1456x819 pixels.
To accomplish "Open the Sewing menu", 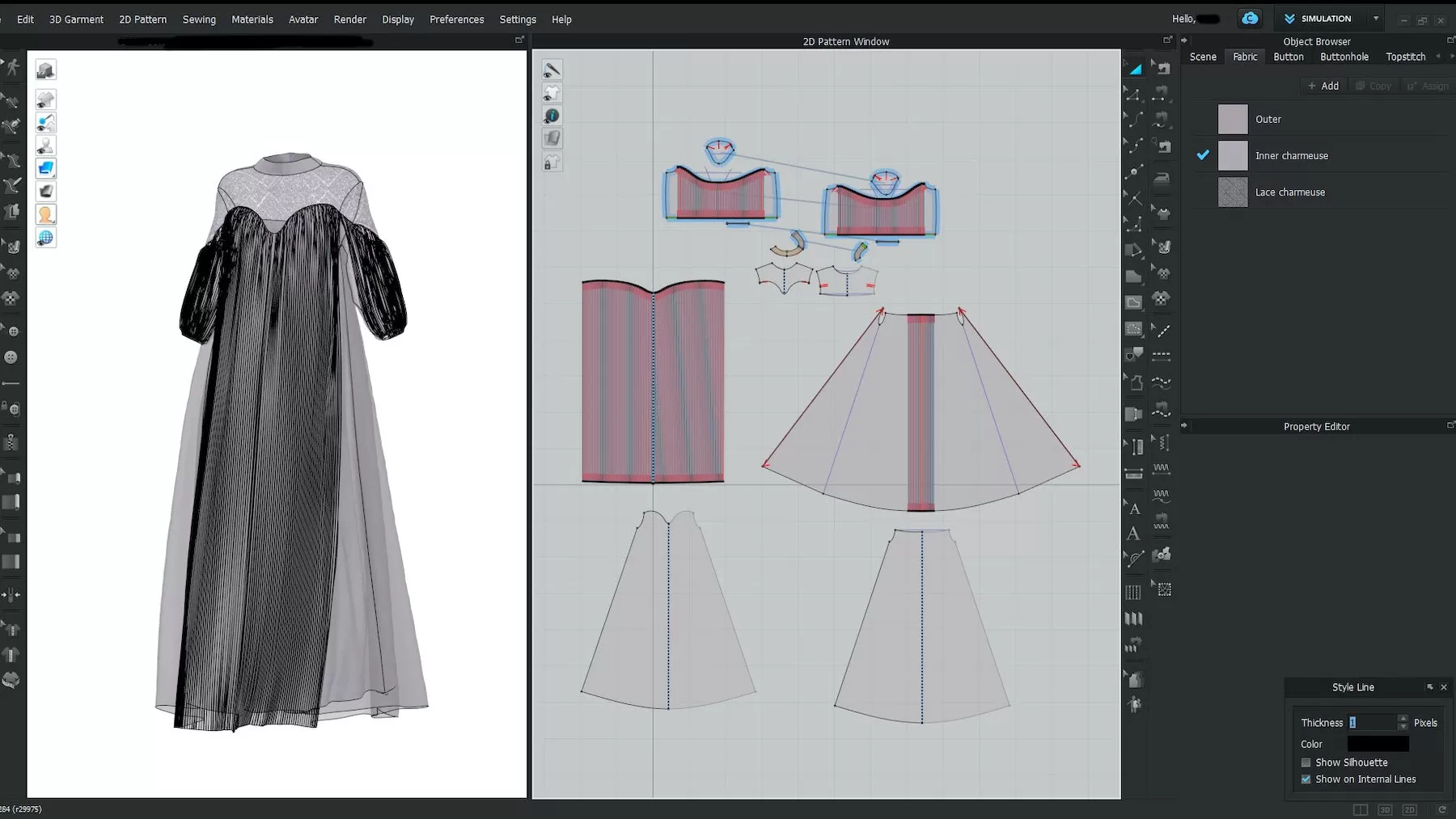I will tap(199, 19).
